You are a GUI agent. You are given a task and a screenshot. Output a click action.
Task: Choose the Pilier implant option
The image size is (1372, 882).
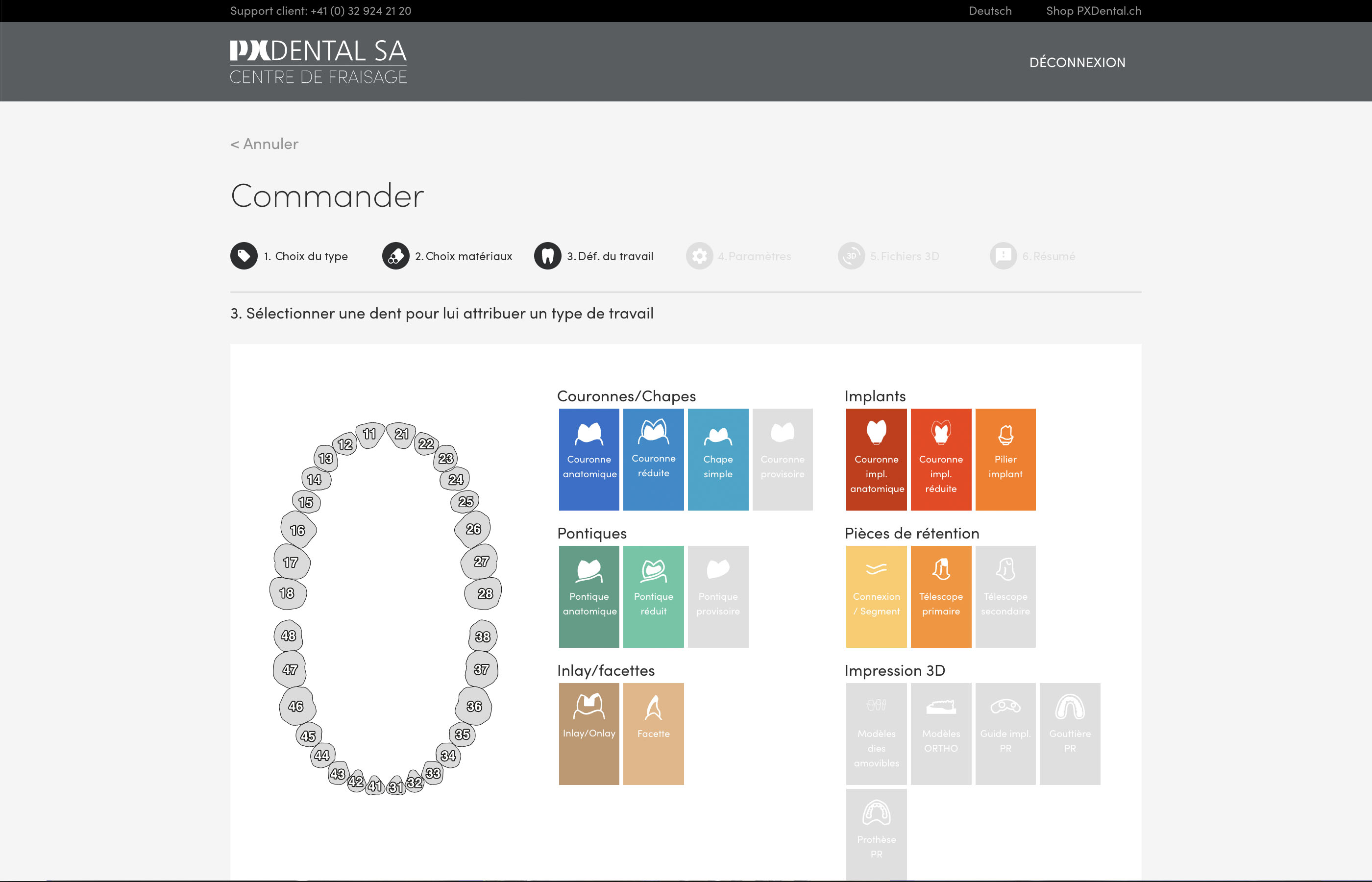[x=1005, y=459]
